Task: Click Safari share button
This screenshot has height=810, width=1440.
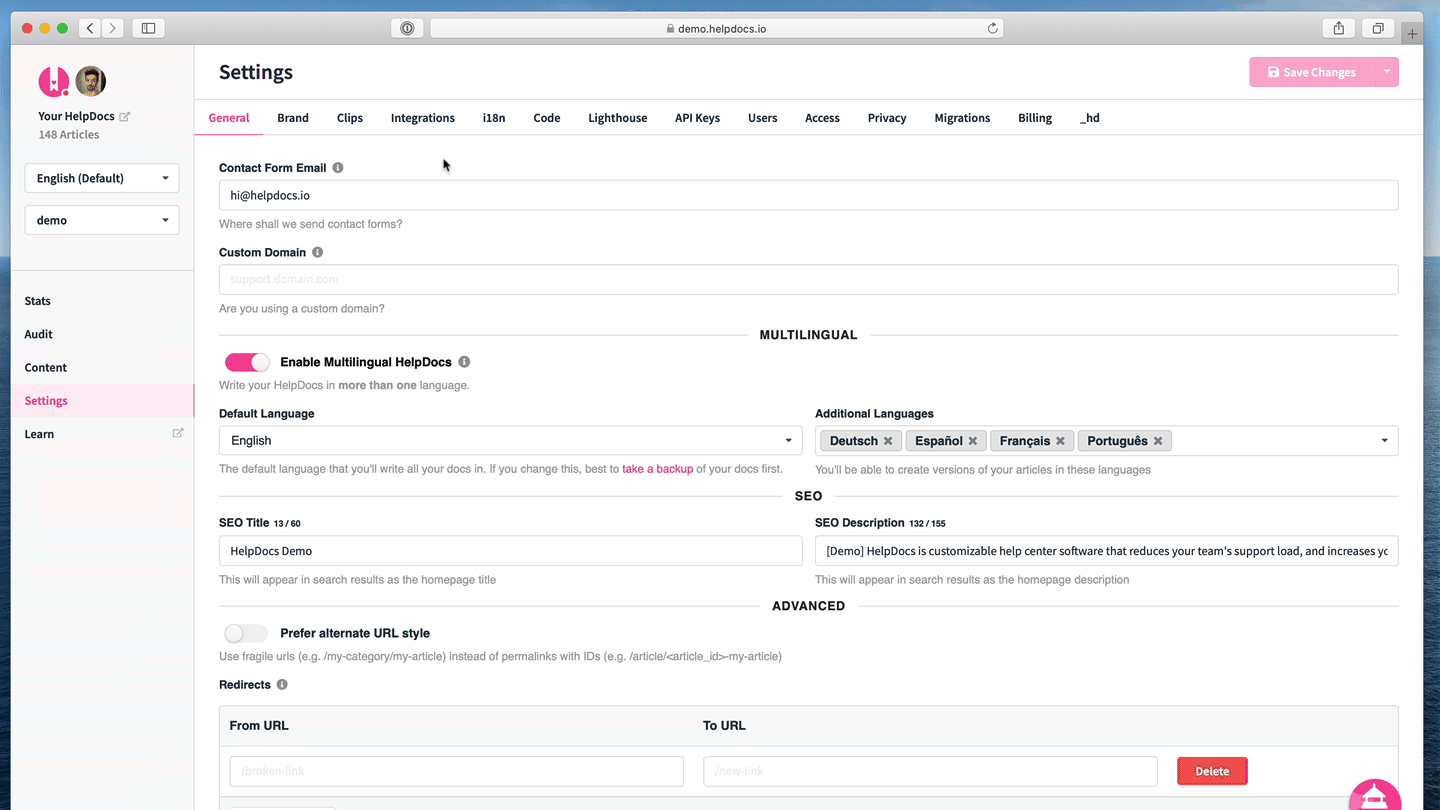Action: tap(1339, 28)
